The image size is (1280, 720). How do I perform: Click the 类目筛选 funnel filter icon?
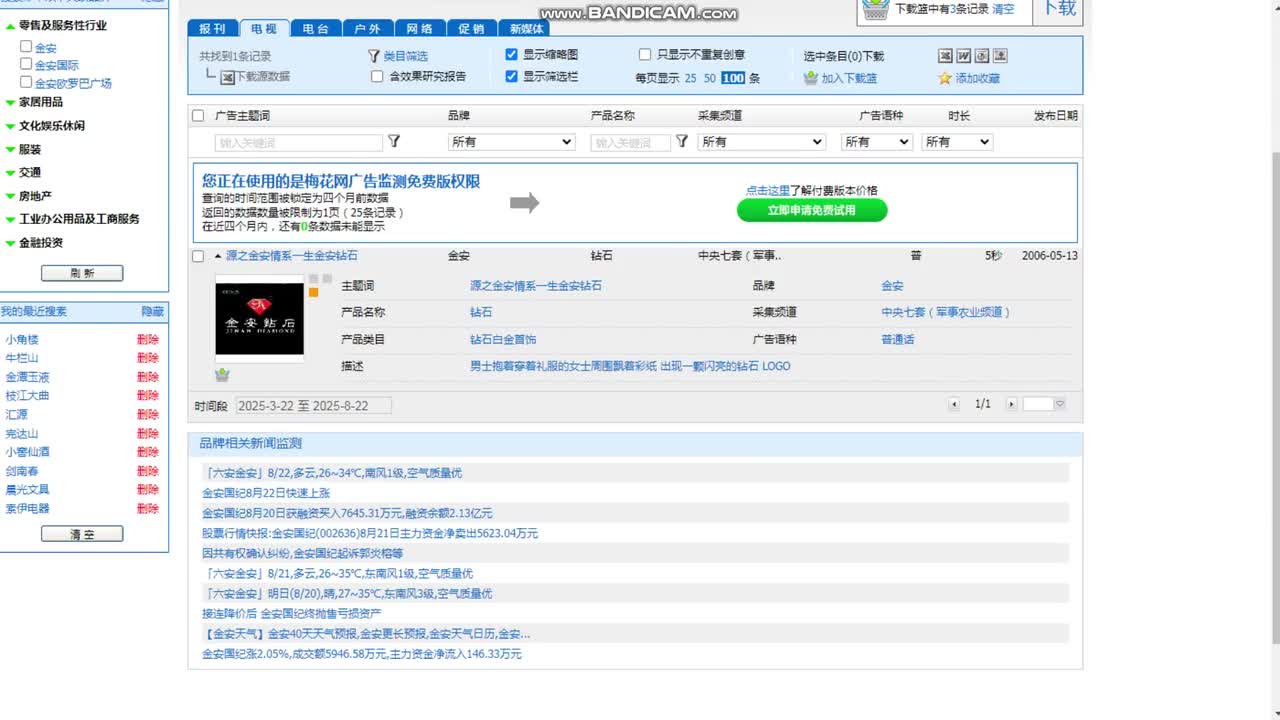pos(374,56)
